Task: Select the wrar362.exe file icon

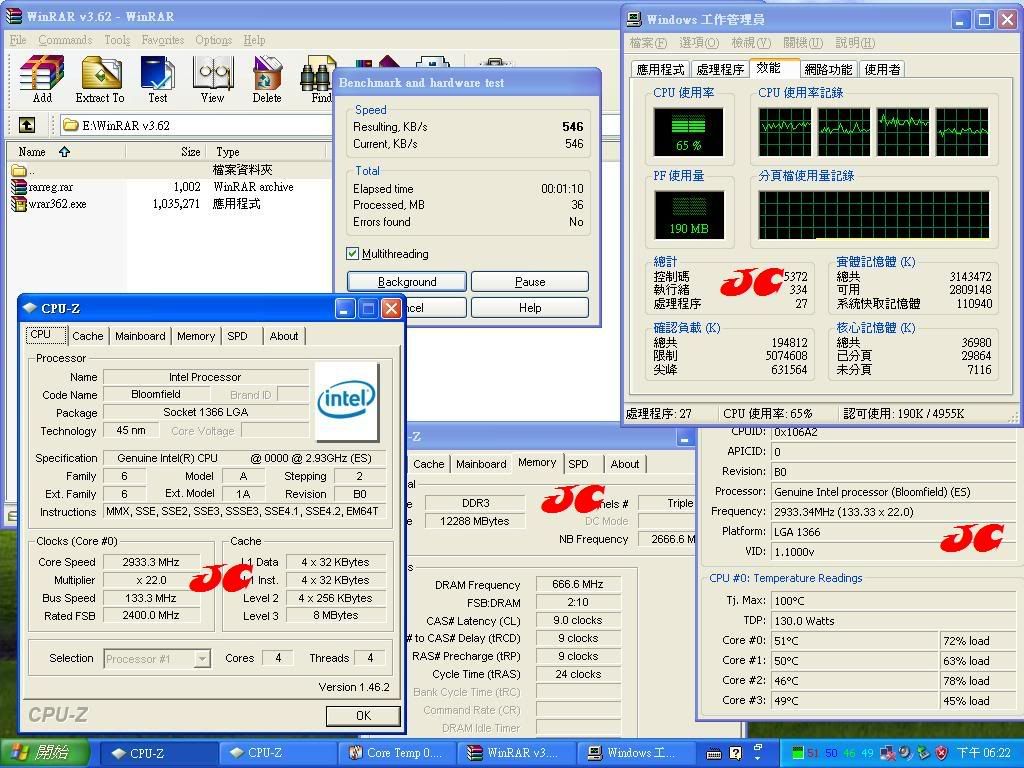Action: (x=18, y=204)
